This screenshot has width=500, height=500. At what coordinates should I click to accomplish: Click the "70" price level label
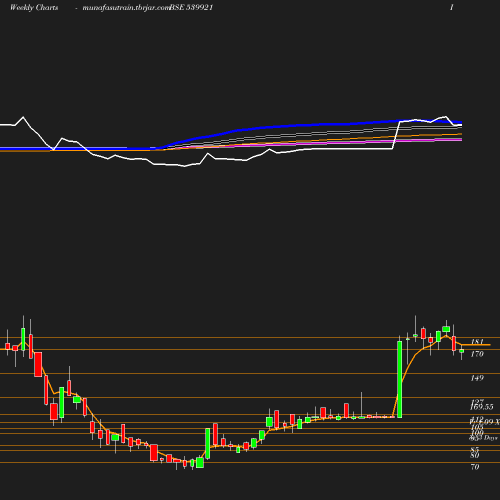pos(475,467)
